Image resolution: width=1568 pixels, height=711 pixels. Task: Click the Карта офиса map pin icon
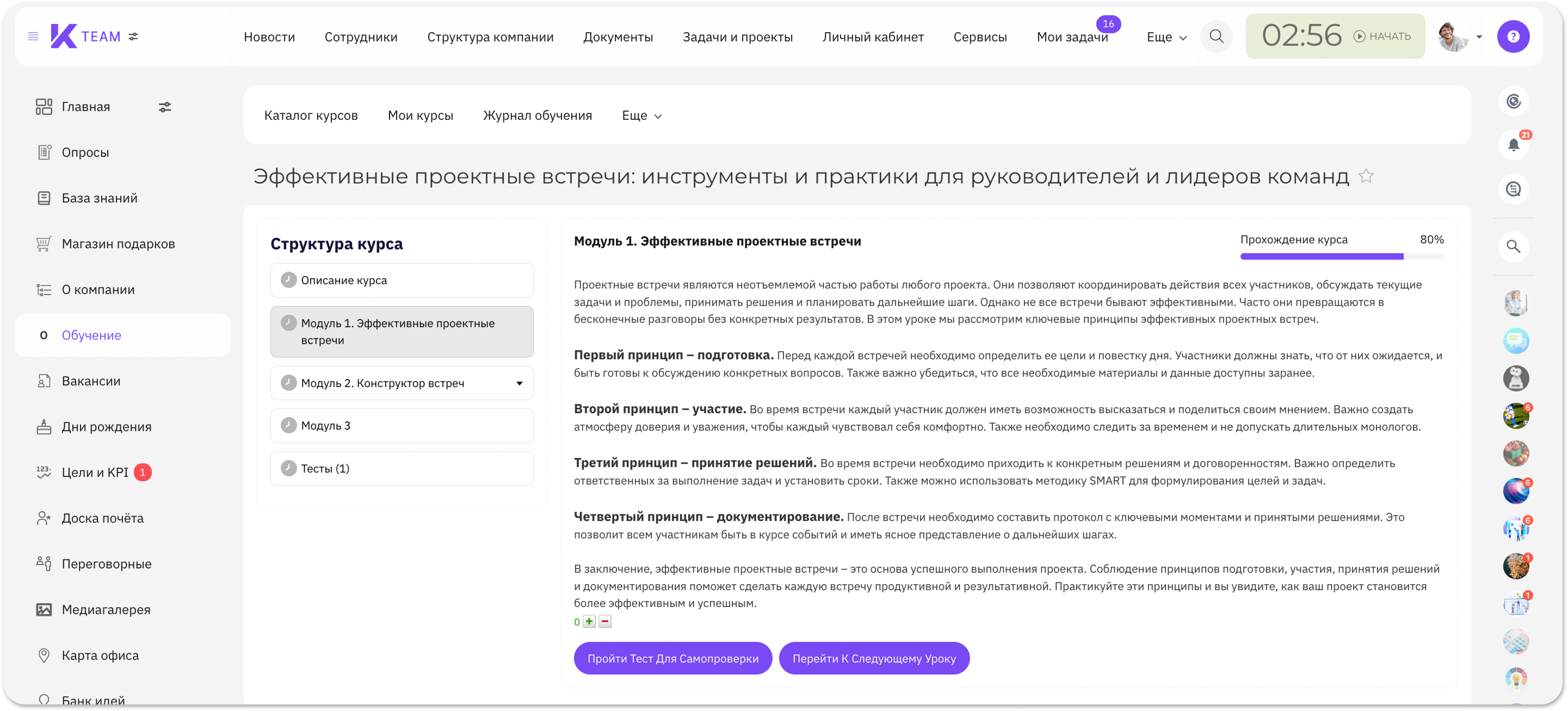[x=44, y=655]
